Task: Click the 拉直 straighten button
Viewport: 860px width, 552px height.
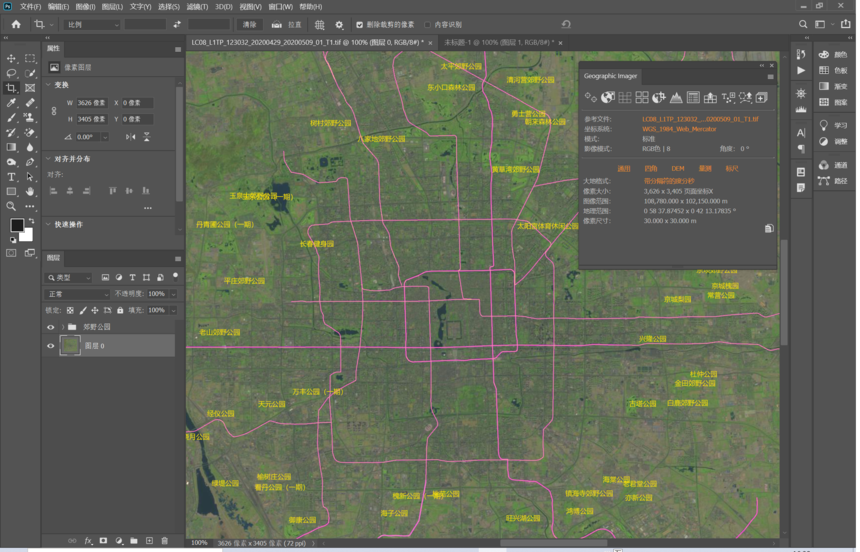Action: (x=286, y=25)
